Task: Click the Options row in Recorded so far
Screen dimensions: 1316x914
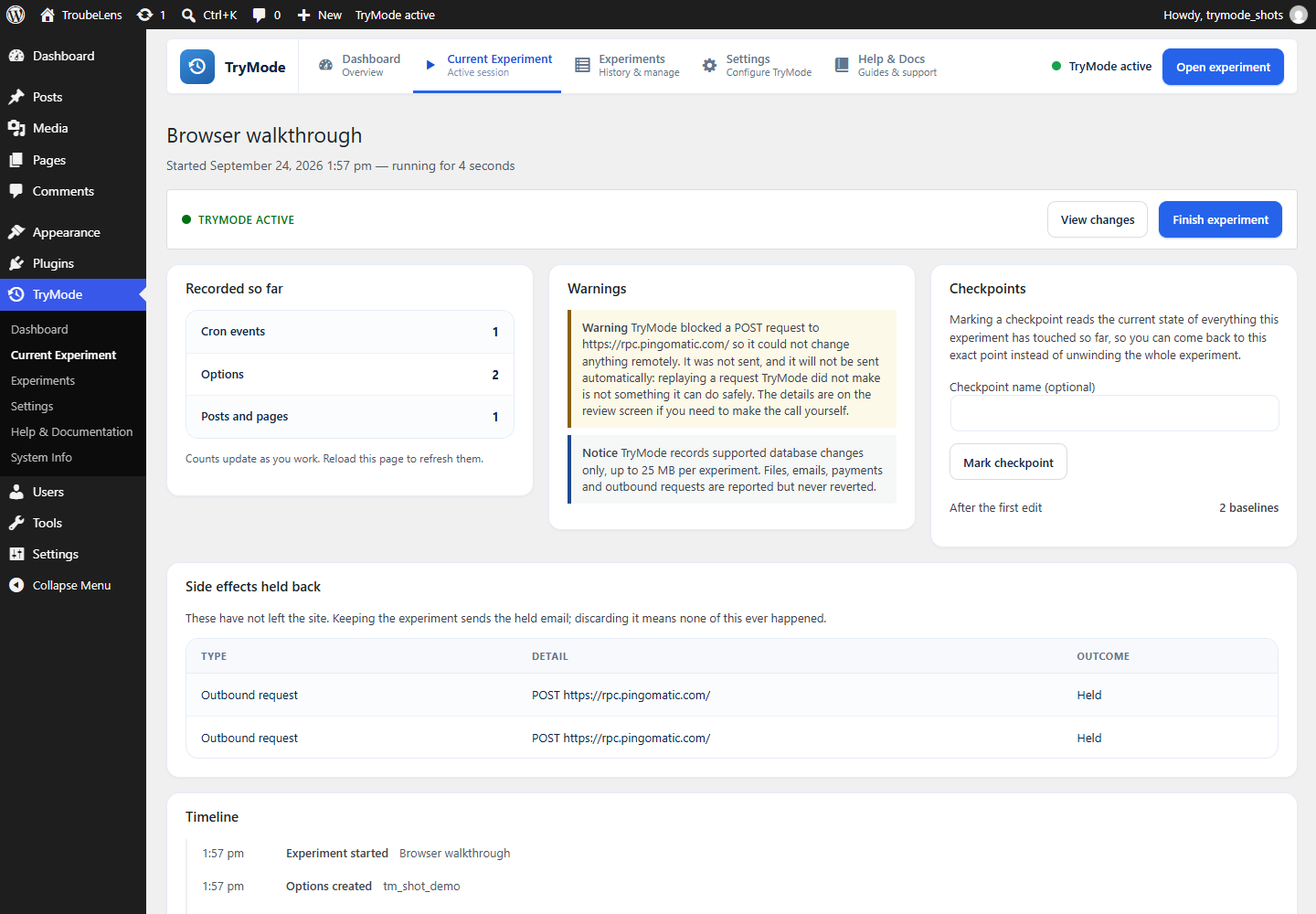Action: click(350, 375)
